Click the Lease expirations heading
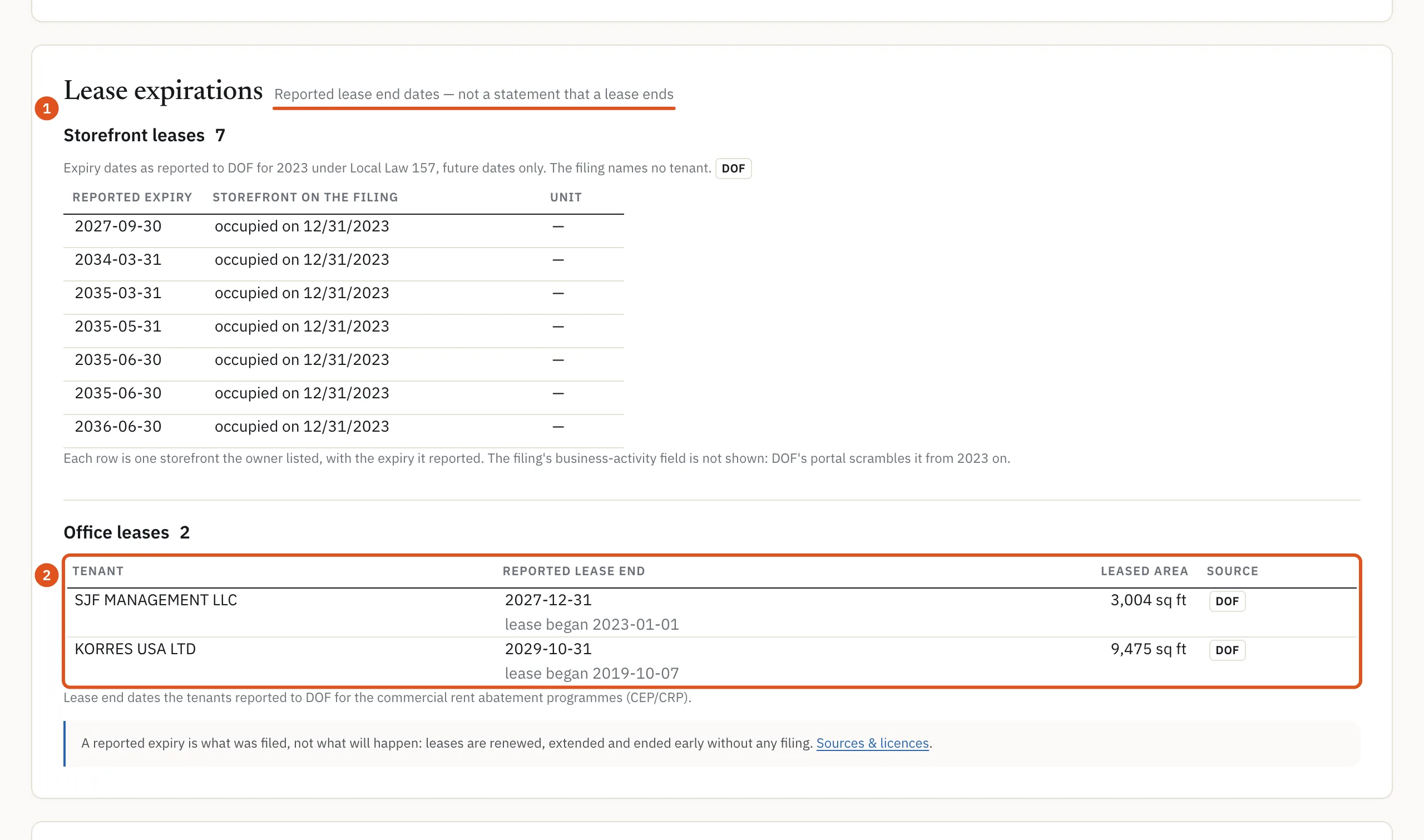This screenshot has height=840, width=1424. coord(163,91)
